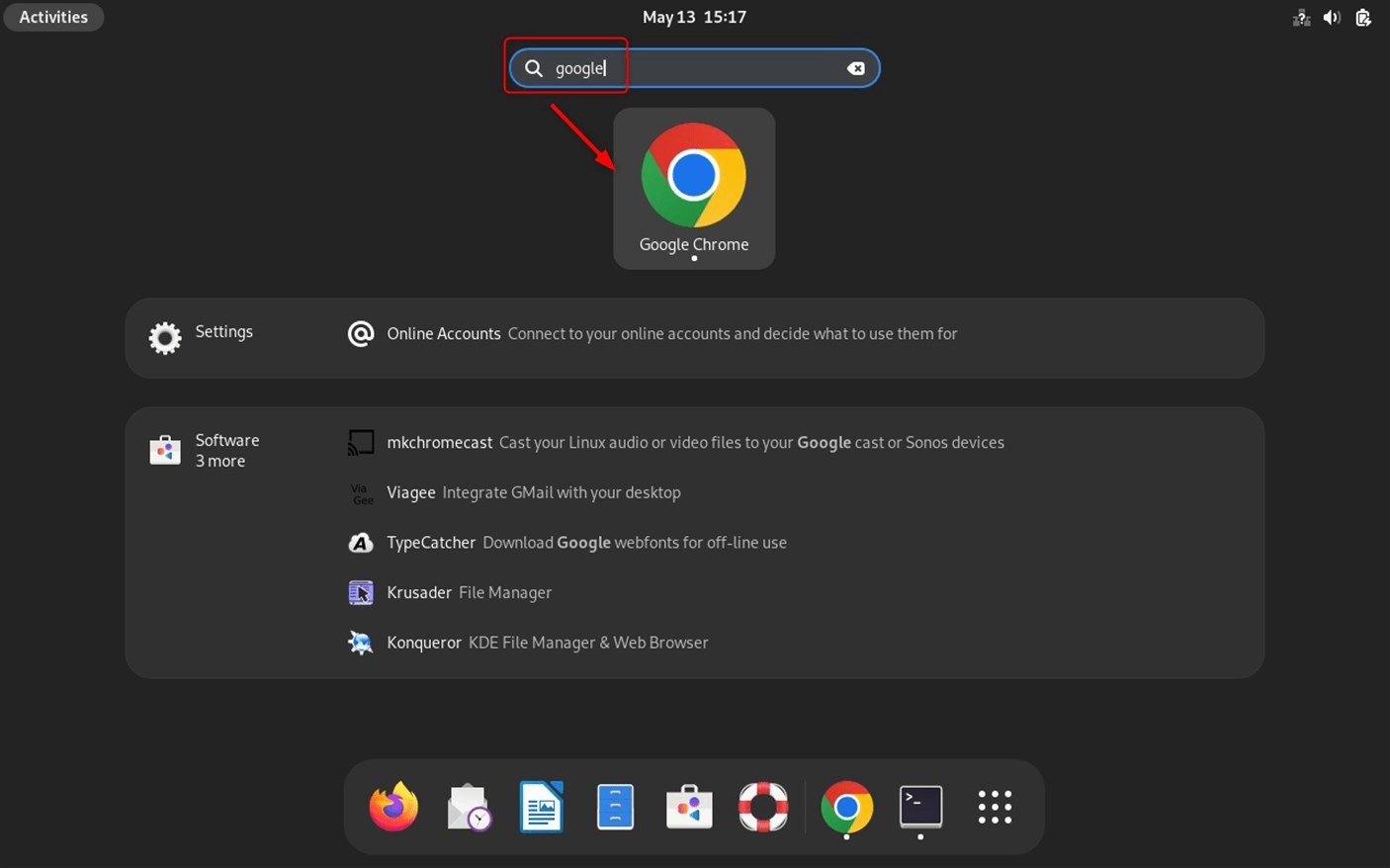
Task: Click the Viagee icon
Action: (361, 493)
